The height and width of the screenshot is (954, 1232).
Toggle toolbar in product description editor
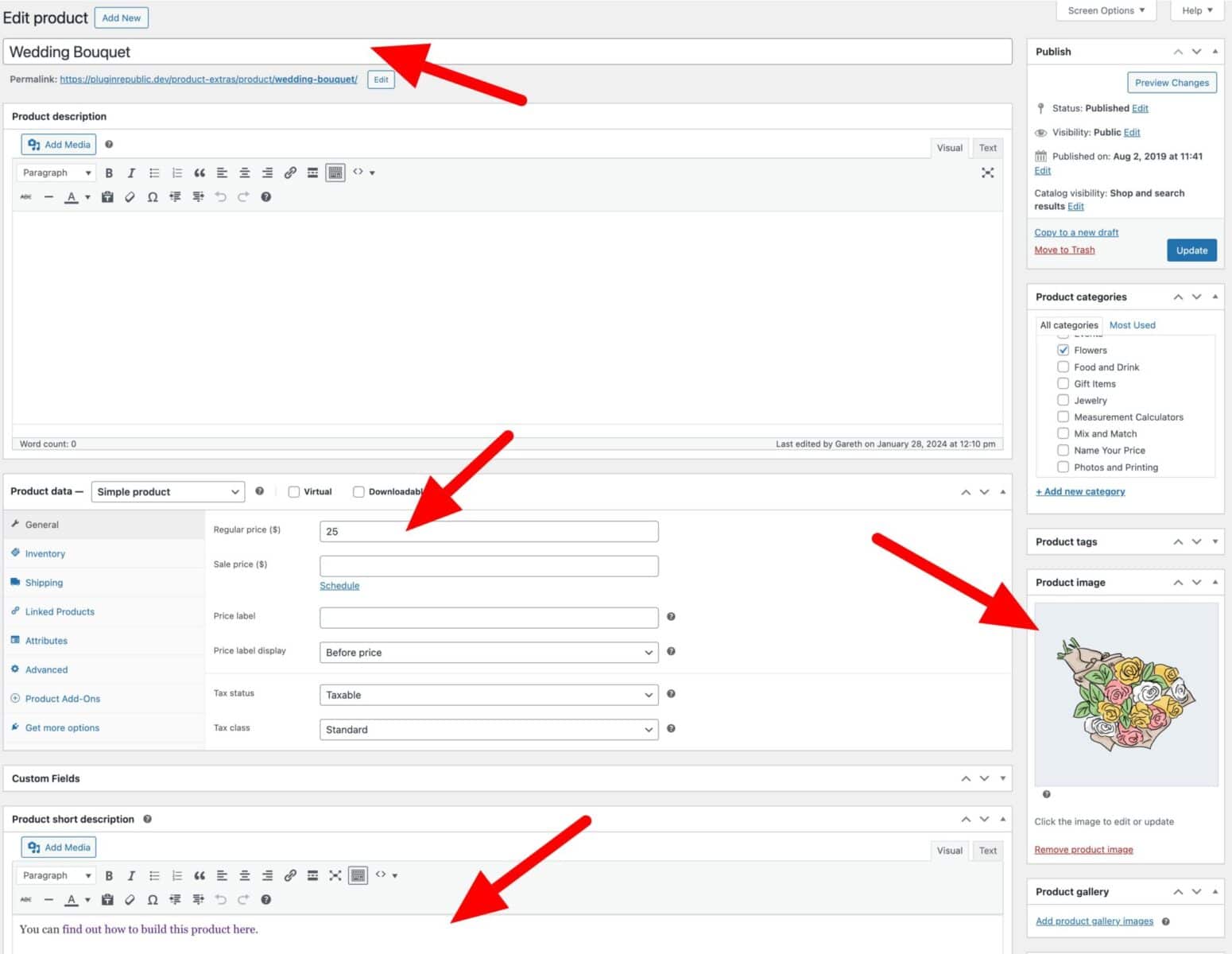tap(335, 173)
